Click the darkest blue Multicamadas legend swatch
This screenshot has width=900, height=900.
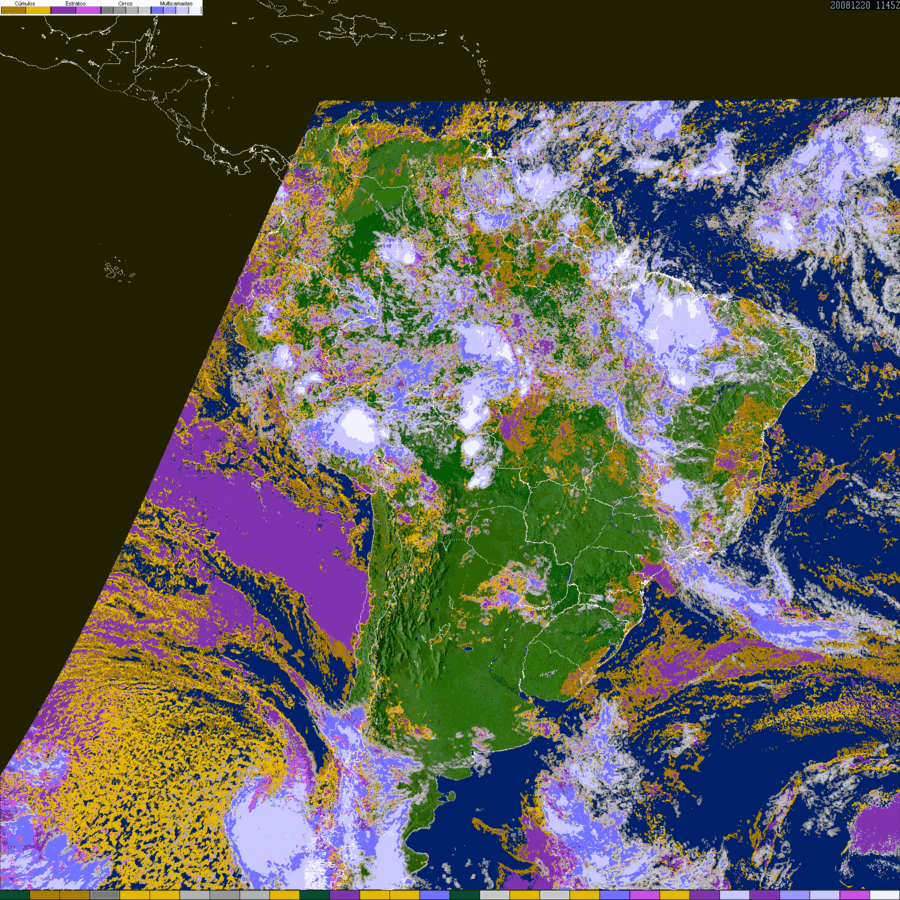[x=157, y=10]
